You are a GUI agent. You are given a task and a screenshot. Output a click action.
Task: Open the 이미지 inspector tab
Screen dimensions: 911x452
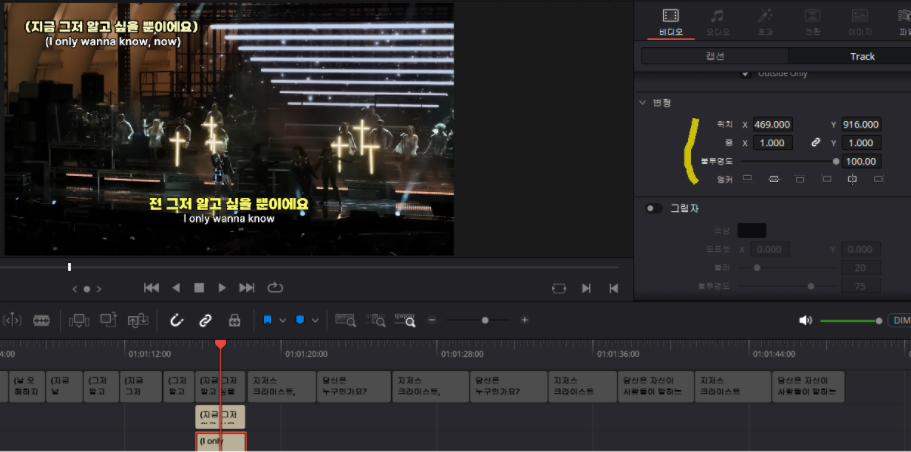coord(859,21)
